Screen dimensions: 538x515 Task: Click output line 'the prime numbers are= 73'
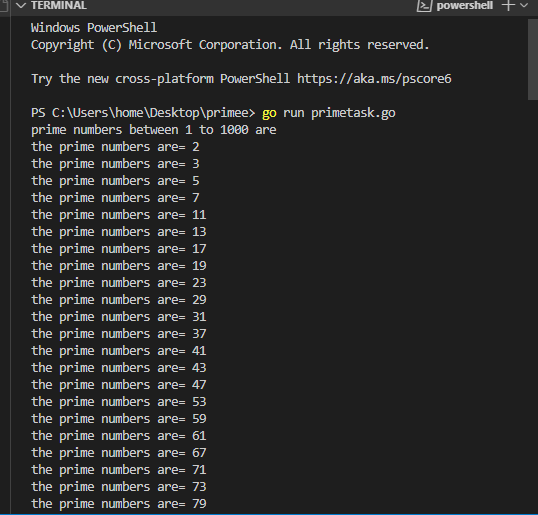tap(119, 487)
